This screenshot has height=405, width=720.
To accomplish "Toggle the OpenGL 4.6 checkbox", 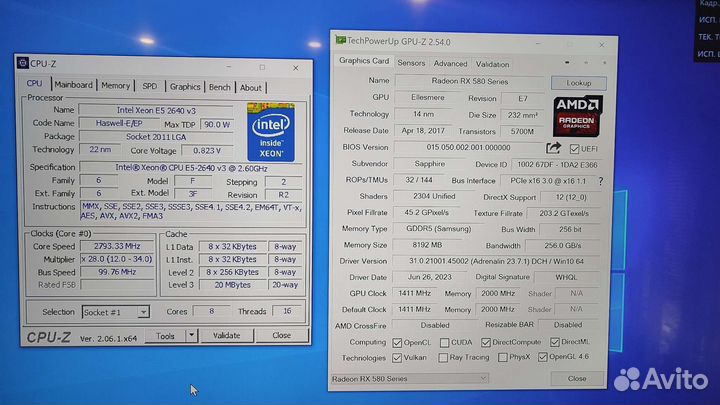I will [543, 357].
